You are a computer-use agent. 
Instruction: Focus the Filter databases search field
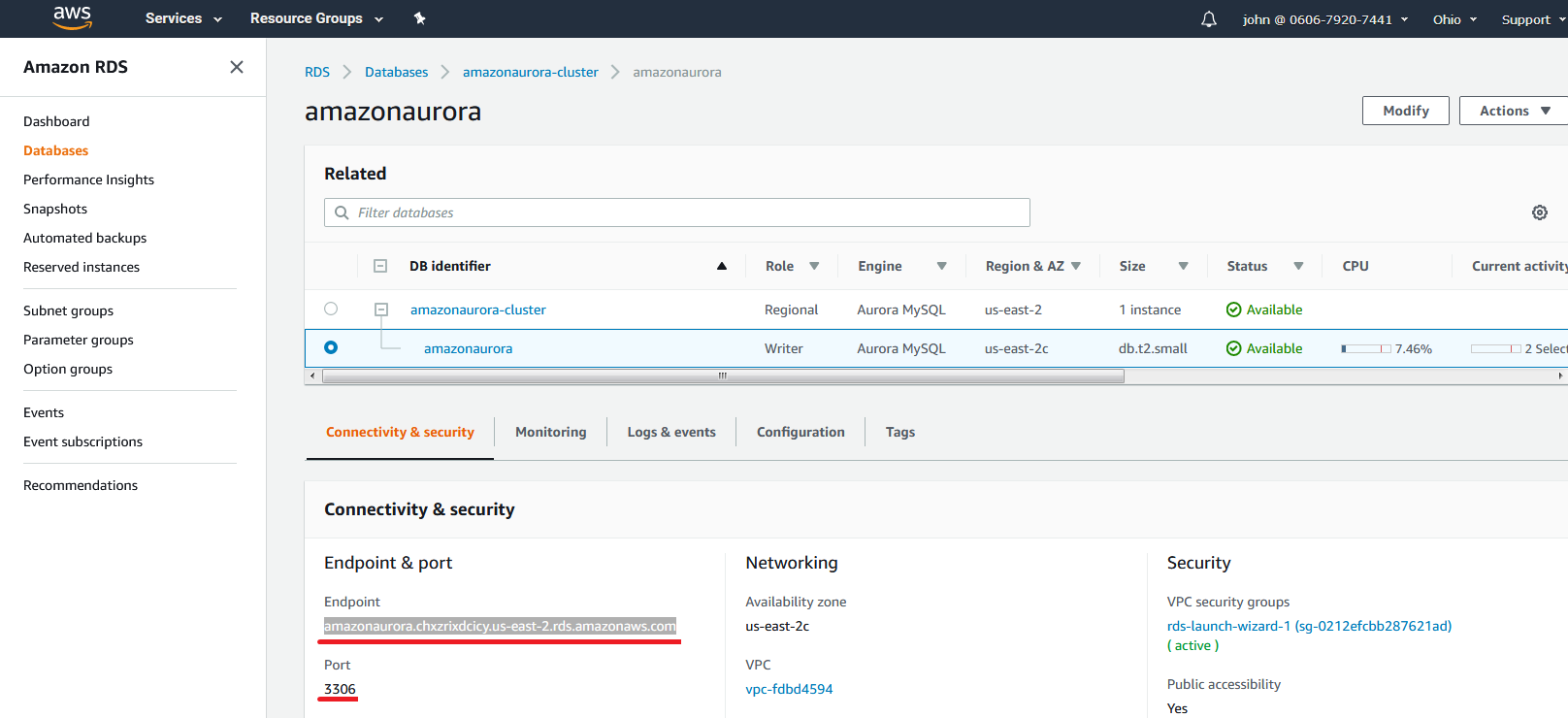(677, 212)
